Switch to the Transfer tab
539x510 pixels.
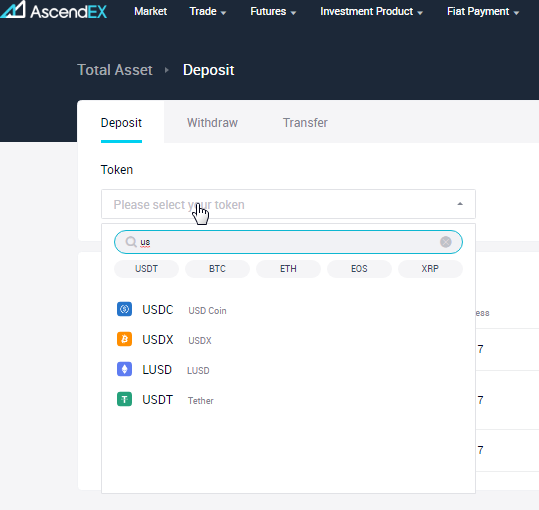tap(305, 123)
